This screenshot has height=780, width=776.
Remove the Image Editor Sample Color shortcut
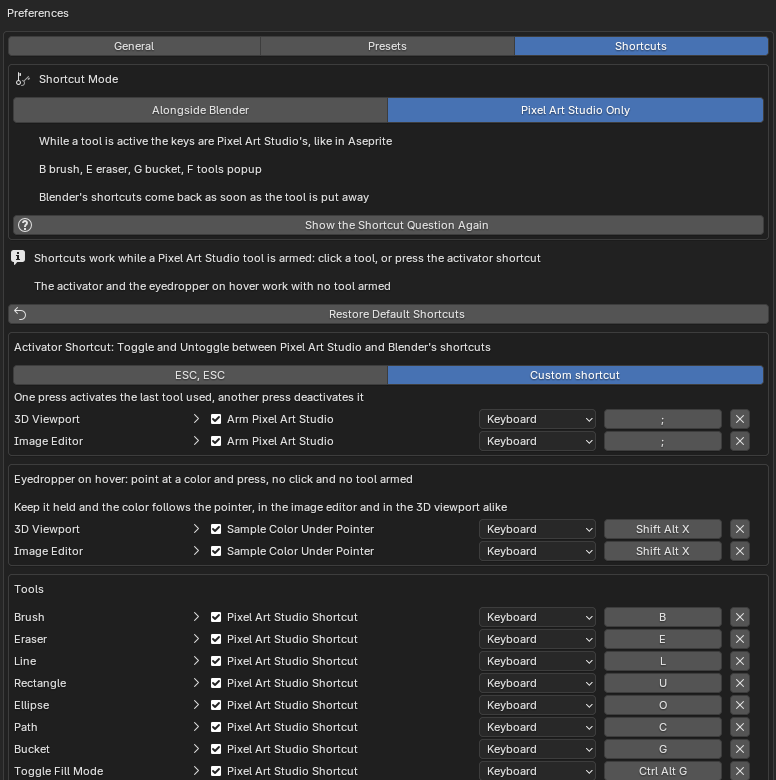[740, 551]
